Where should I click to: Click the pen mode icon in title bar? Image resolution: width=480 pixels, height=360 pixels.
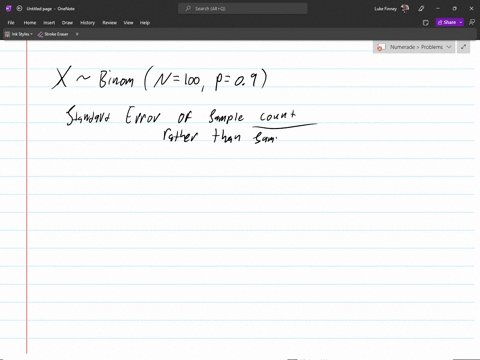coord(422,9)
